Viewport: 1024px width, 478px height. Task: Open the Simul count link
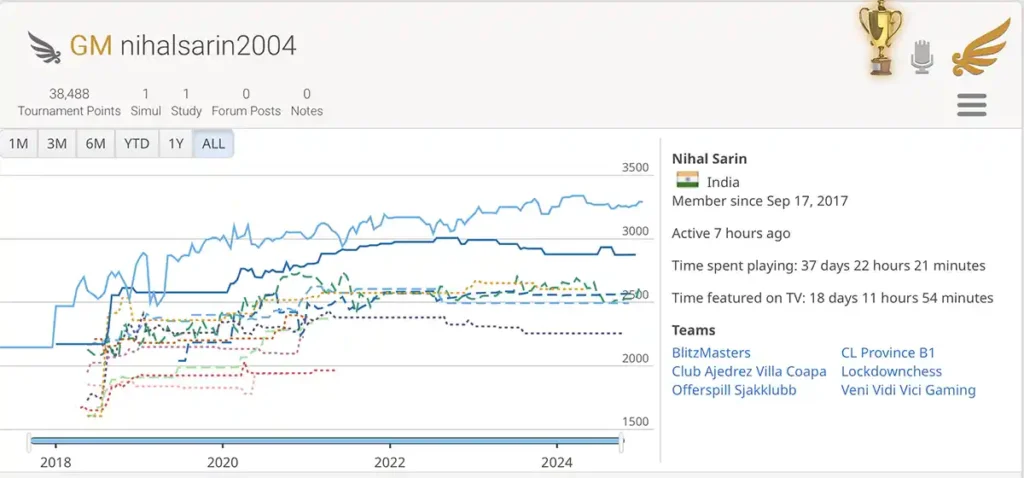[x=146, y=102]
